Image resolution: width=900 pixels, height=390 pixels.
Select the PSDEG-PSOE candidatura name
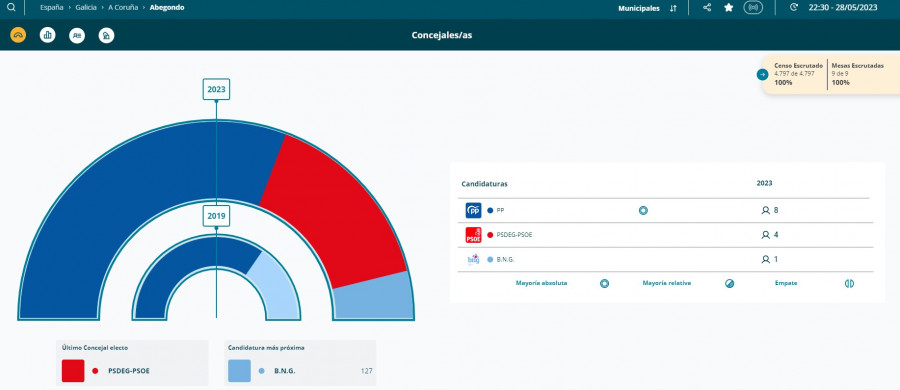tap(514, 235)
